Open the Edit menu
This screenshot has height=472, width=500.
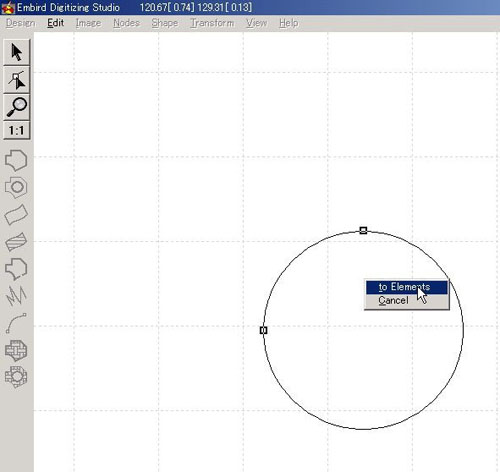[x=55, y=23]
